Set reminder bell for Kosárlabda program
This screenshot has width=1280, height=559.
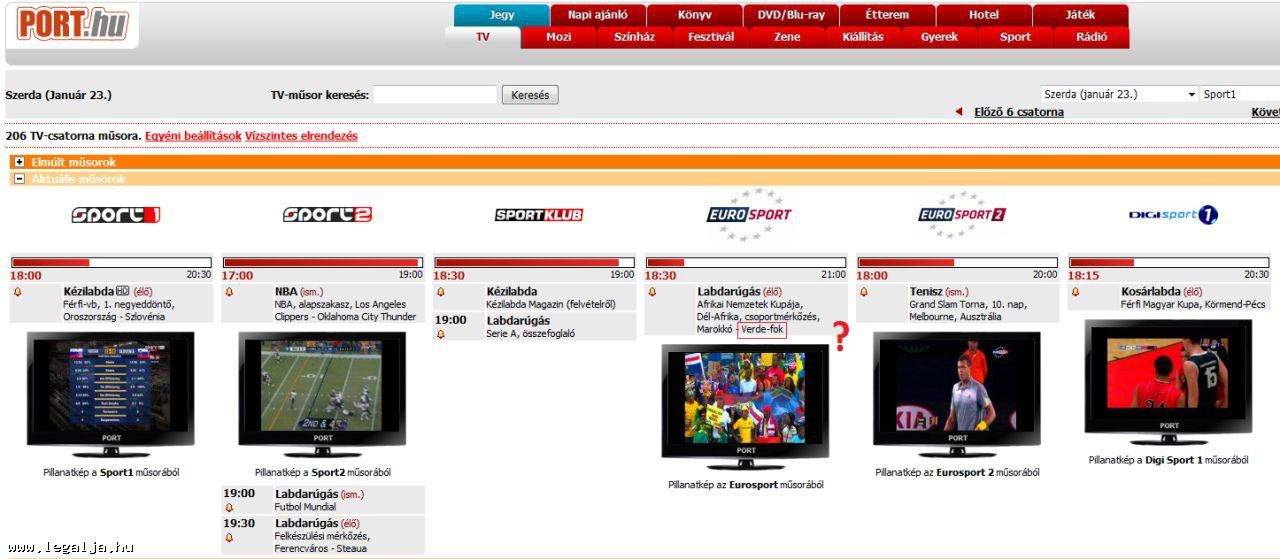tap(1076, 292)
